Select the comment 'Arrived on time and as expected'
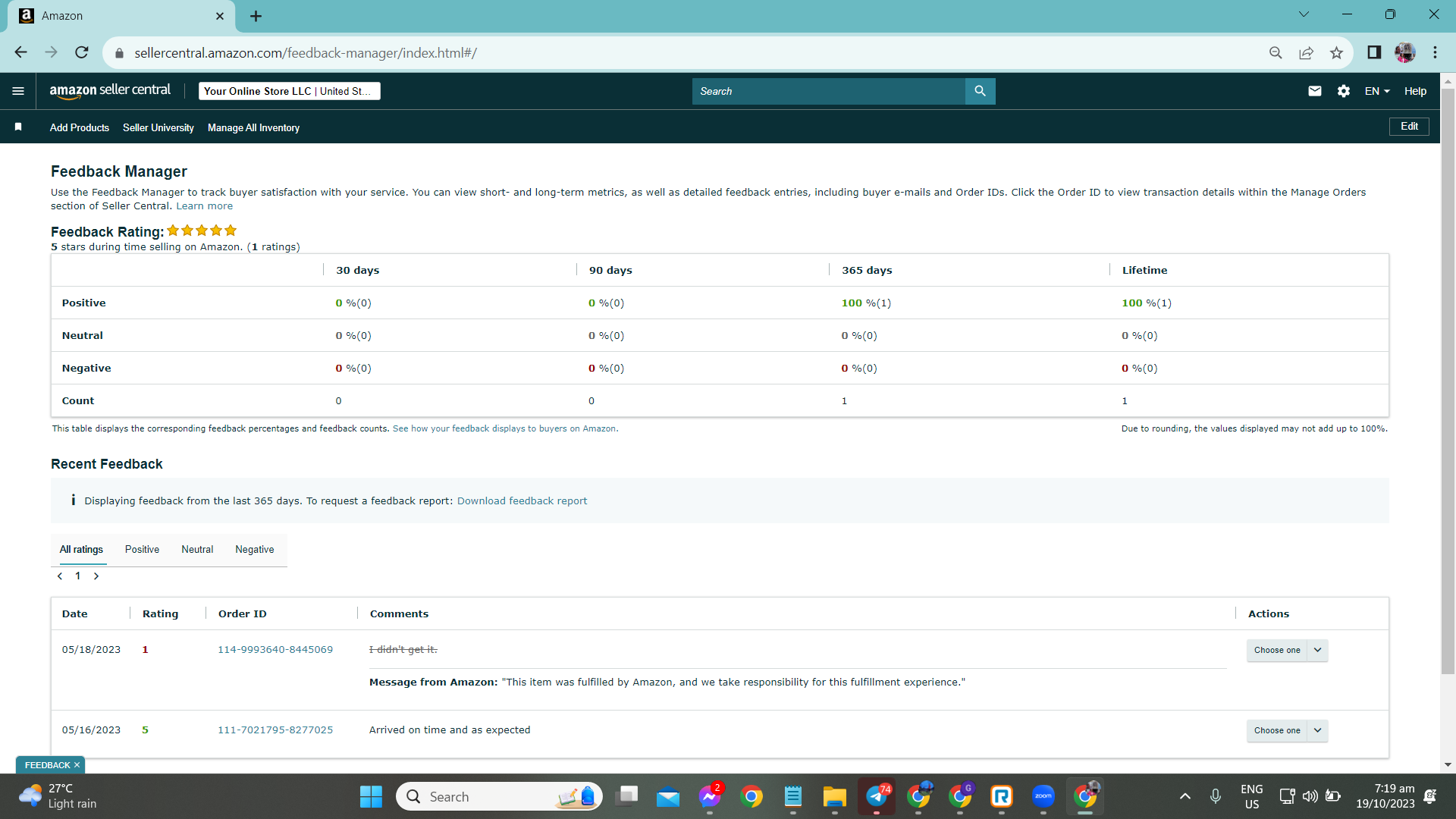This screenshot has width=1456, height=819. (x=450, y=730)
